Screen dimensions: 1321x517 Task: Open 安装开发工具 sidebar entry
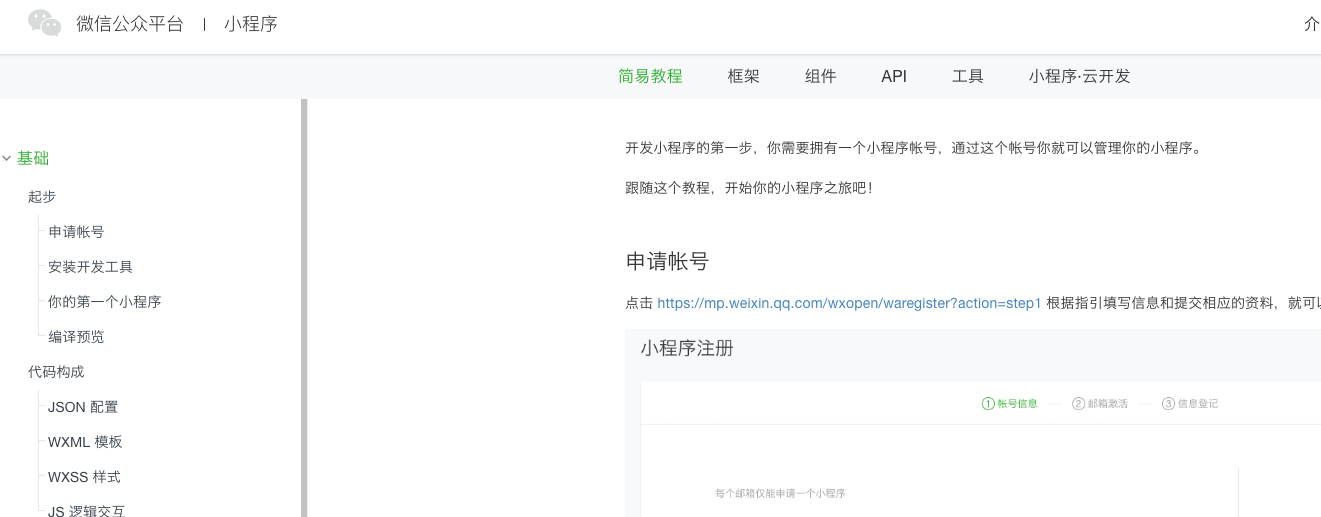tap(90, 266)
